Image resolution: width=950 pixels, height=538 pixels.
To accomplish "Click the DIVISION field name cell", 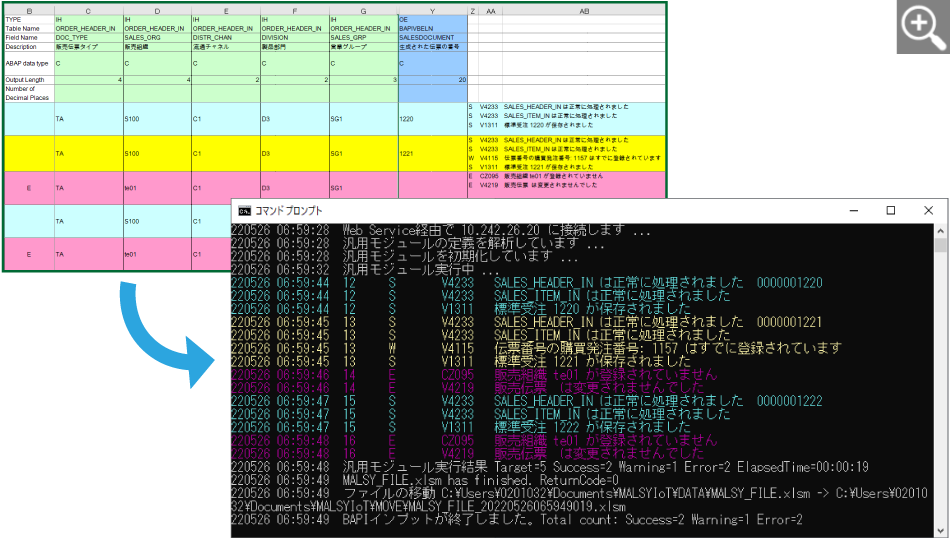I will (295, 38).
